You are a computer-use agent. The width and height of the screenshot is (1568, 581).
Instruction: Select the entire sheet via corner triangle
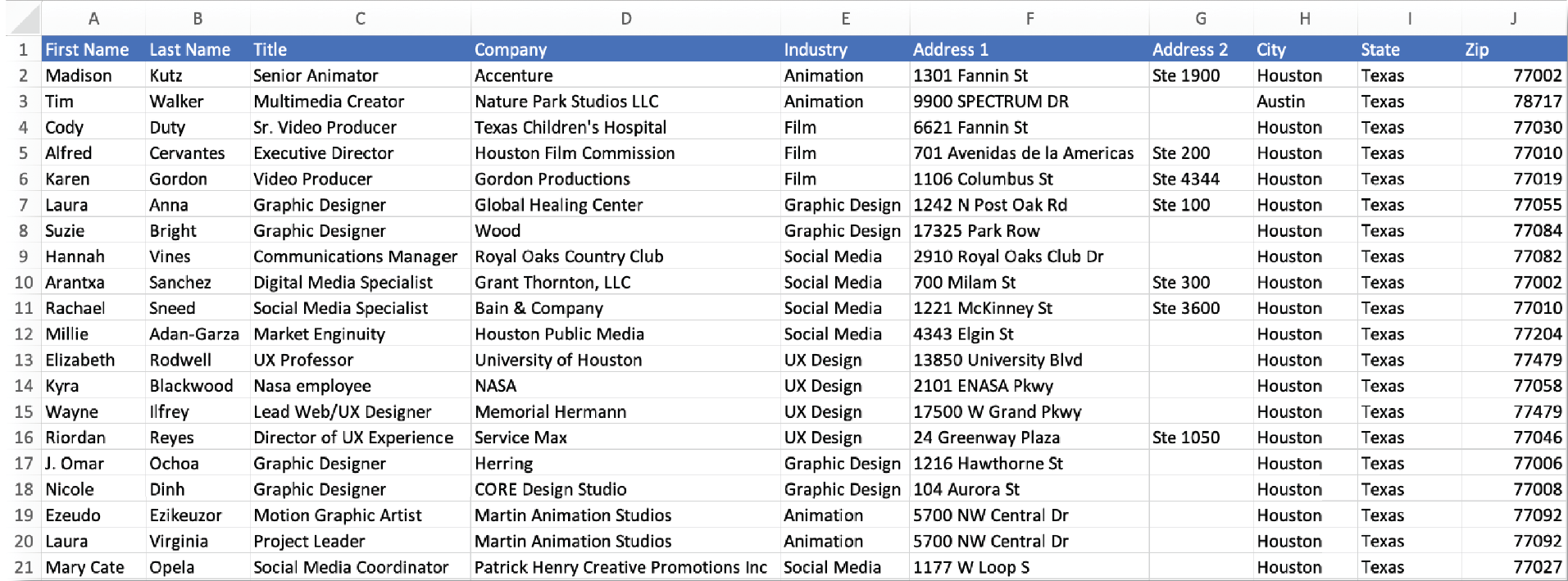pos(24,19)
